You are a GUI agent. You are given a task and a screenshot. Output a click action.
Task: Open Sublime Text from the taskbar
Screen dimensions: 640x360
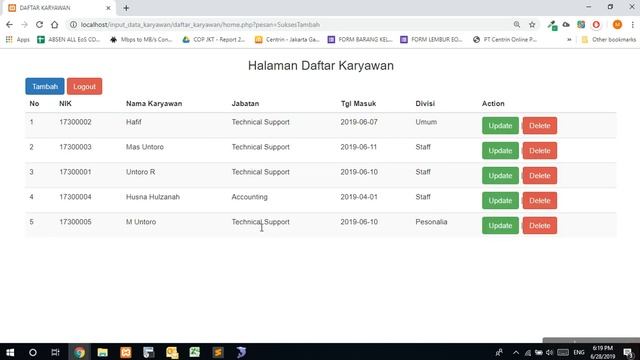point(218,352)
